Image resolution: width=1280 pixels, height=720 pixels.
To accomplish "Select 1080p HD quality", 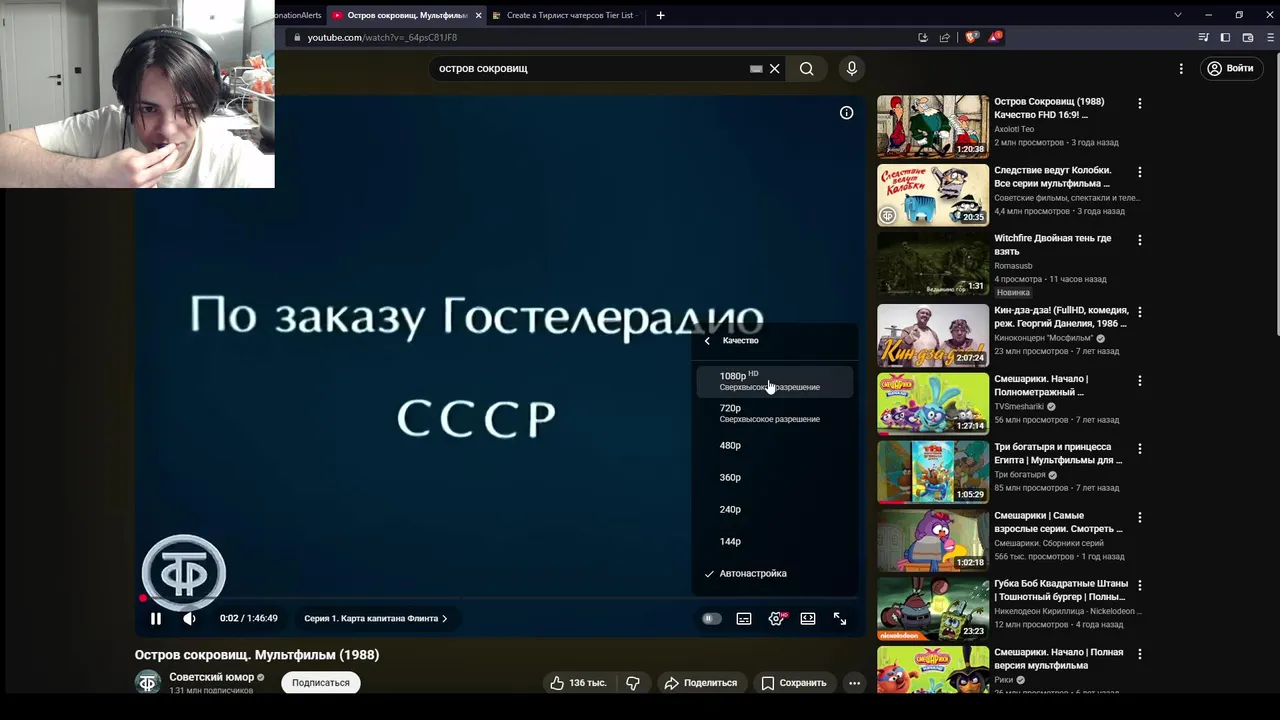I will (x=775, y=381).
